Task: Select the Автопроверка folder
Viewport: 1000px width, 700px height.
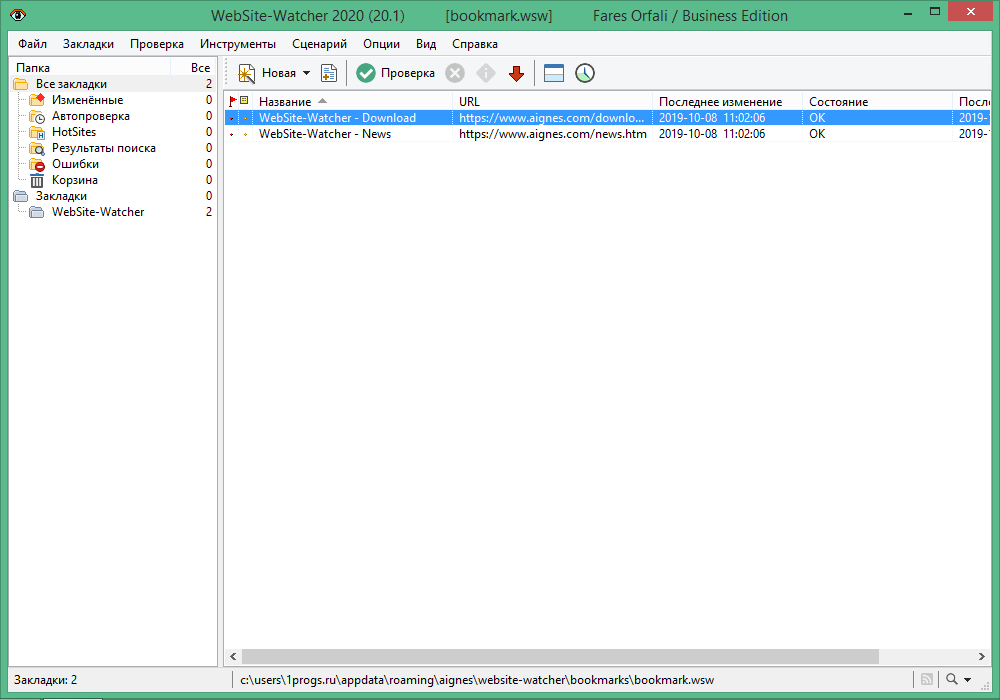Action: tap(90, 116)
